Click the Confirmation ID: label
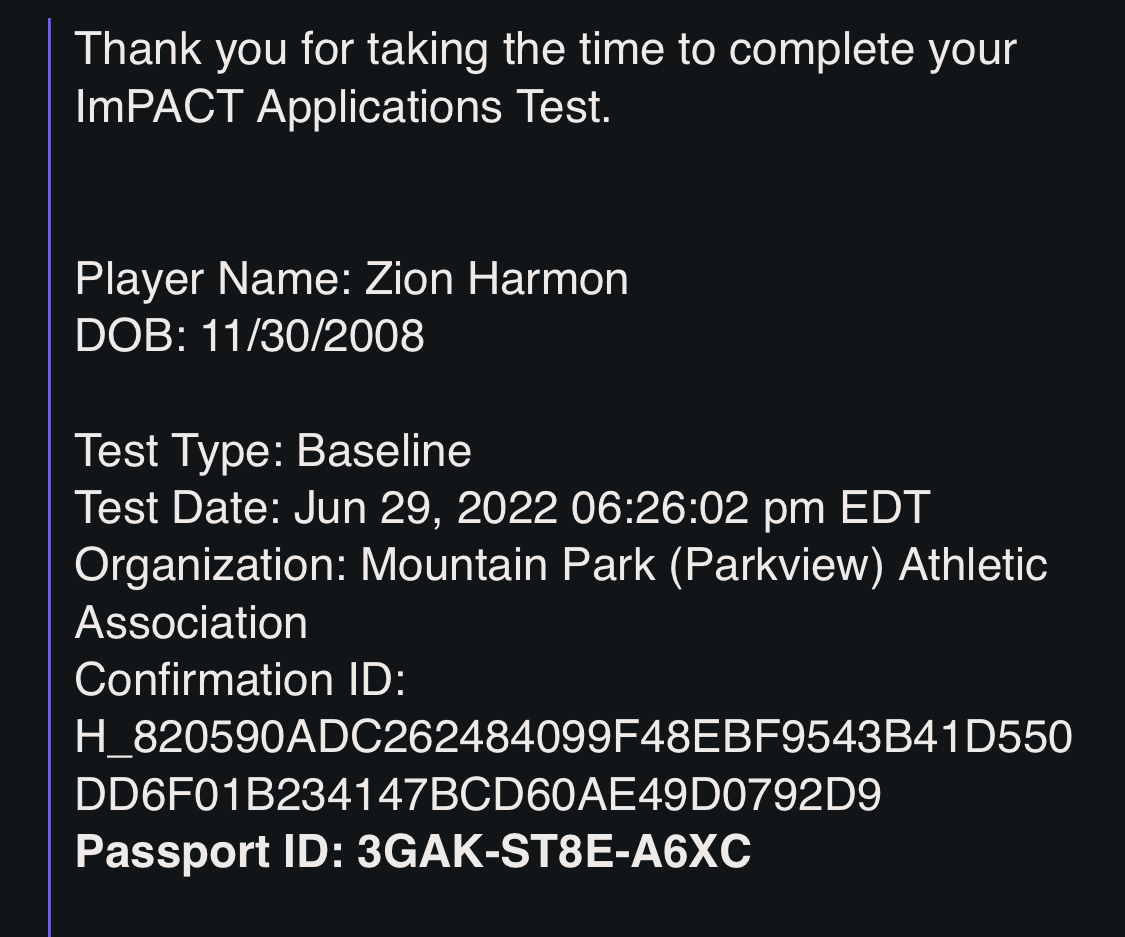The height and width of the screenshot is (937, 1125). tap(240, 679)
